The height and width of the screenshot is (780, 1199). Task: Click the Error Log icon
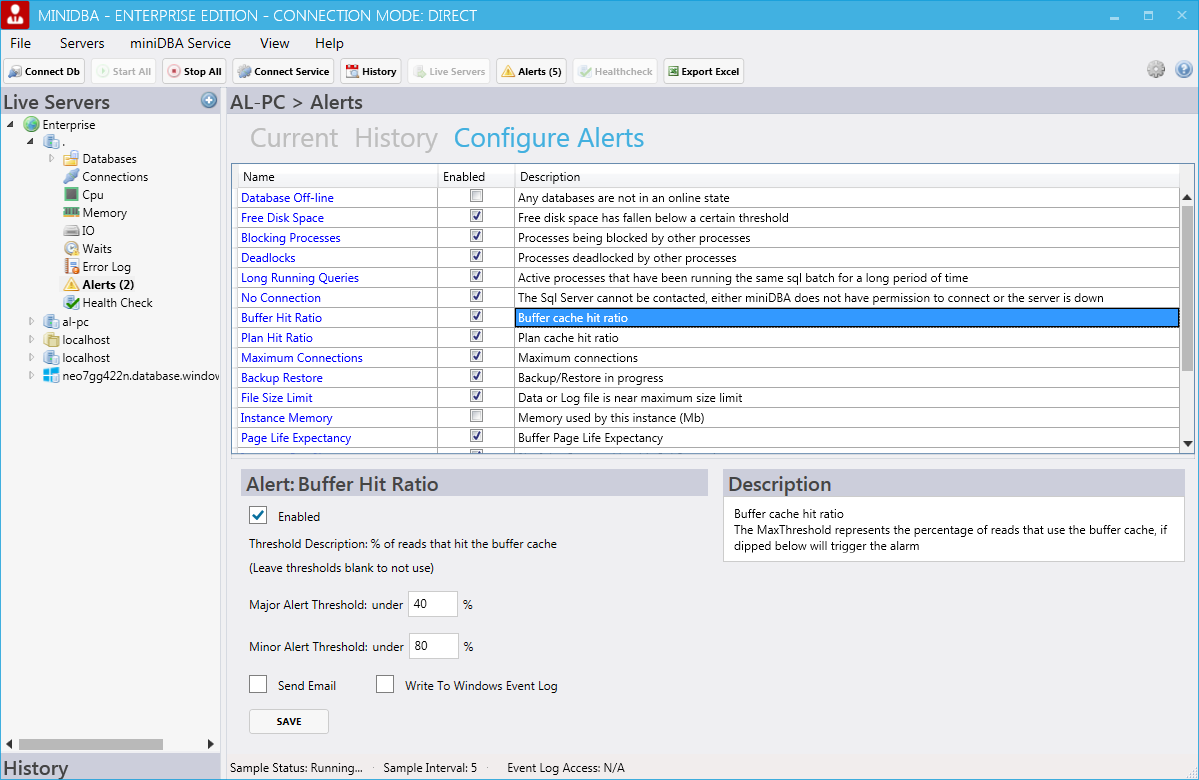click(x=71, y=266)
